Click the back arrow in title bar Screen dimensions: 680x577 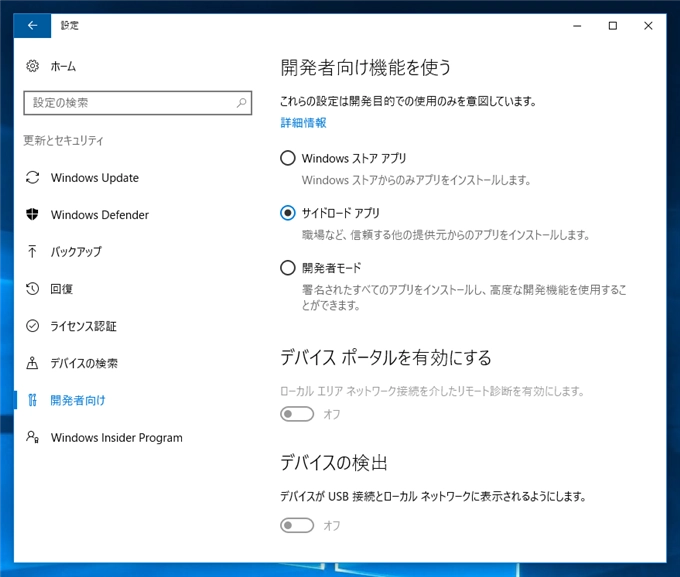32,26
